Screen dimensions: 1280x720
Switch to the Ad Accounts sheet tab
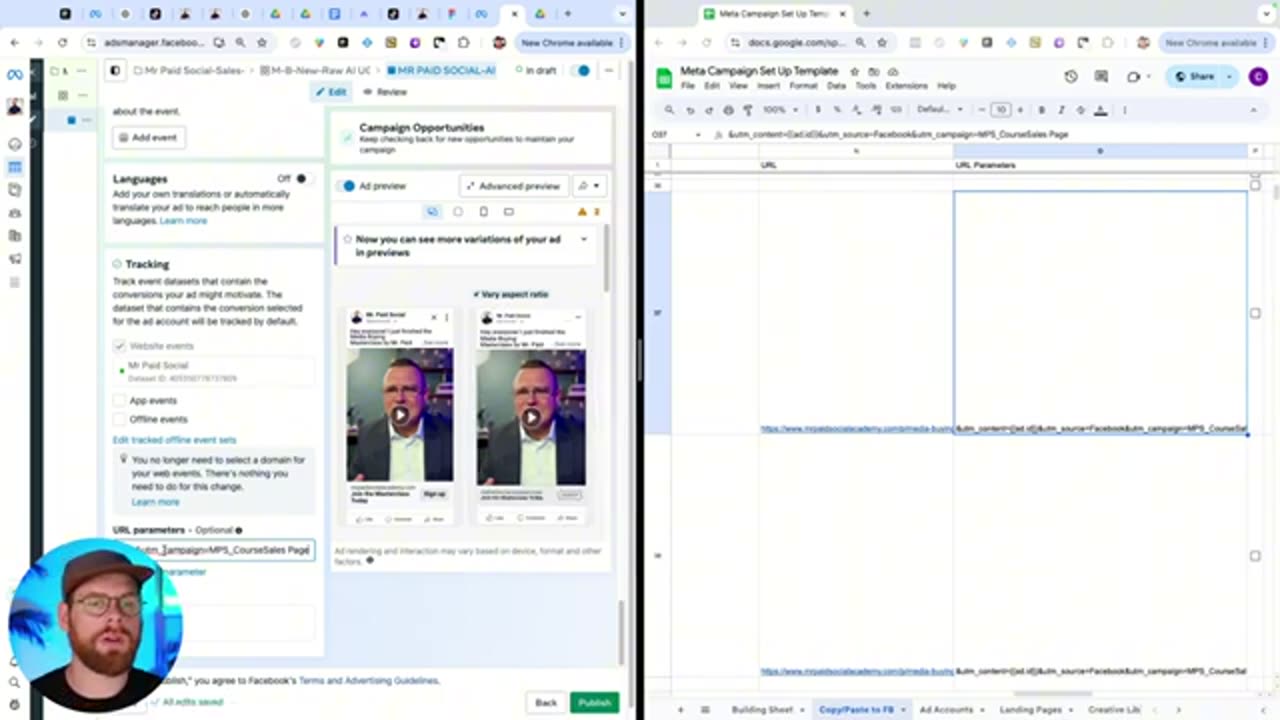(945, 710)
